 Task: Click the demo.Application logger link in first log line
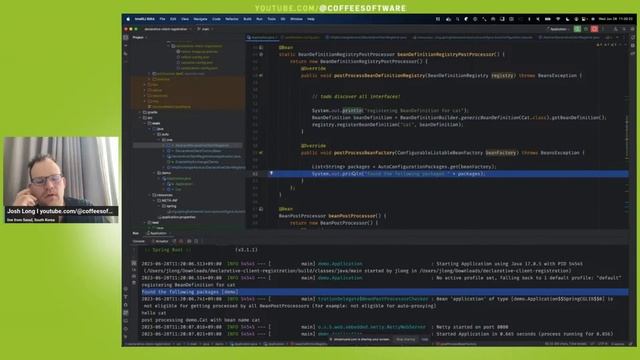(x=340, y=264)
